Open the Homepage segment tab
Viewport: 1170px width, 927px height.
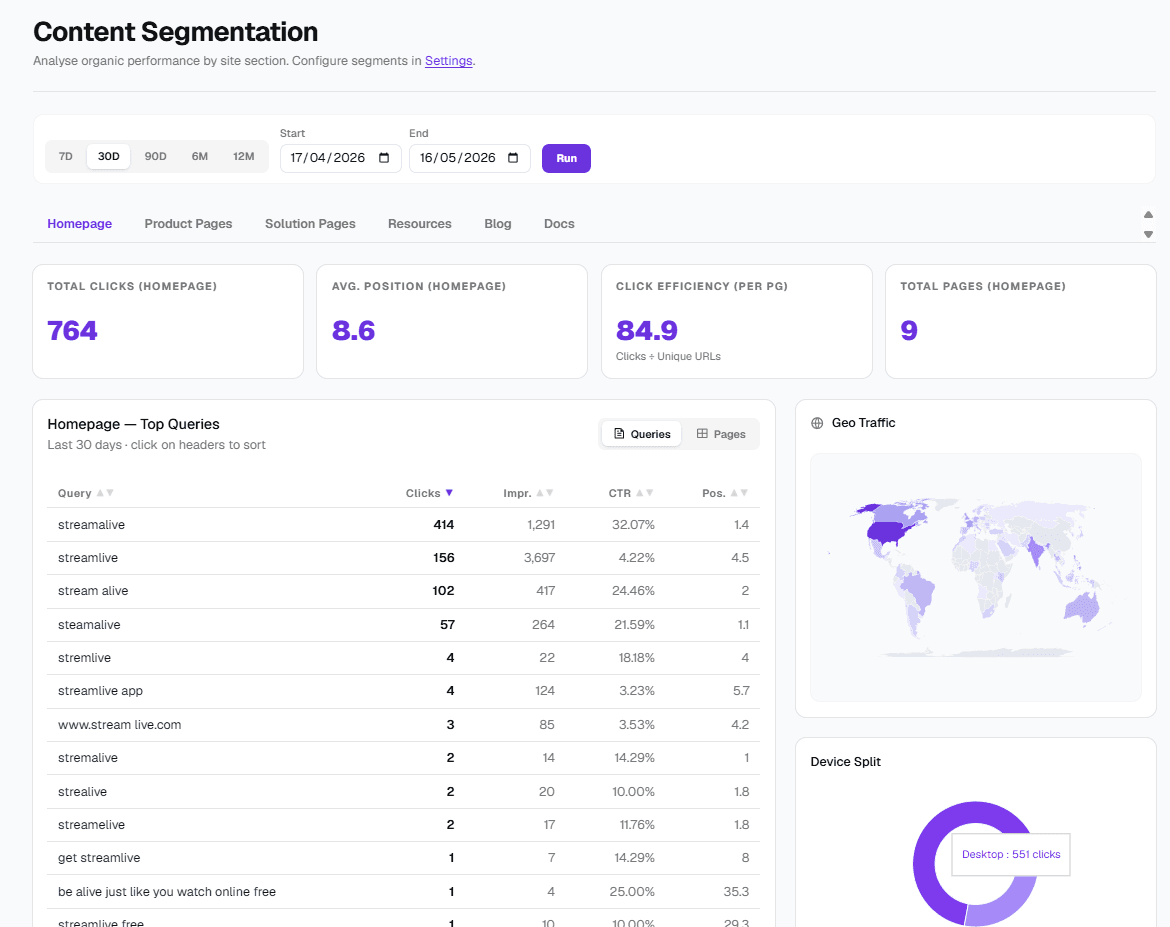point(80,224)
